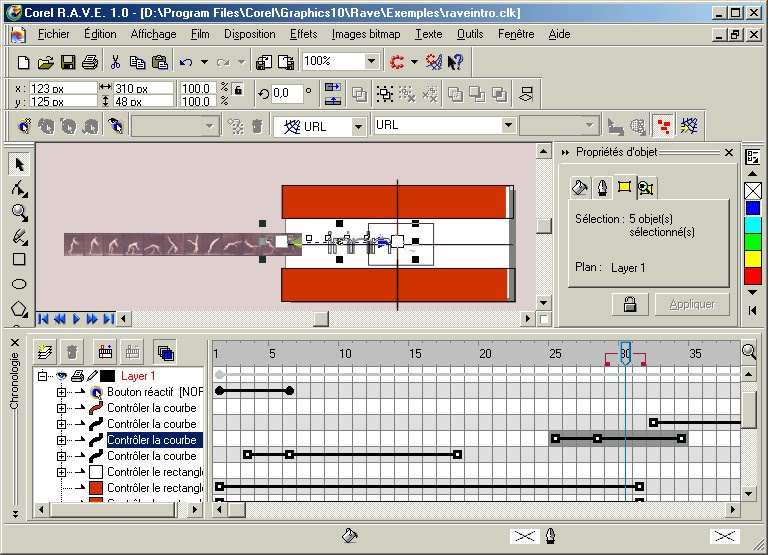
Task: Click the Group objects icon
Action: tap(385, 94)
